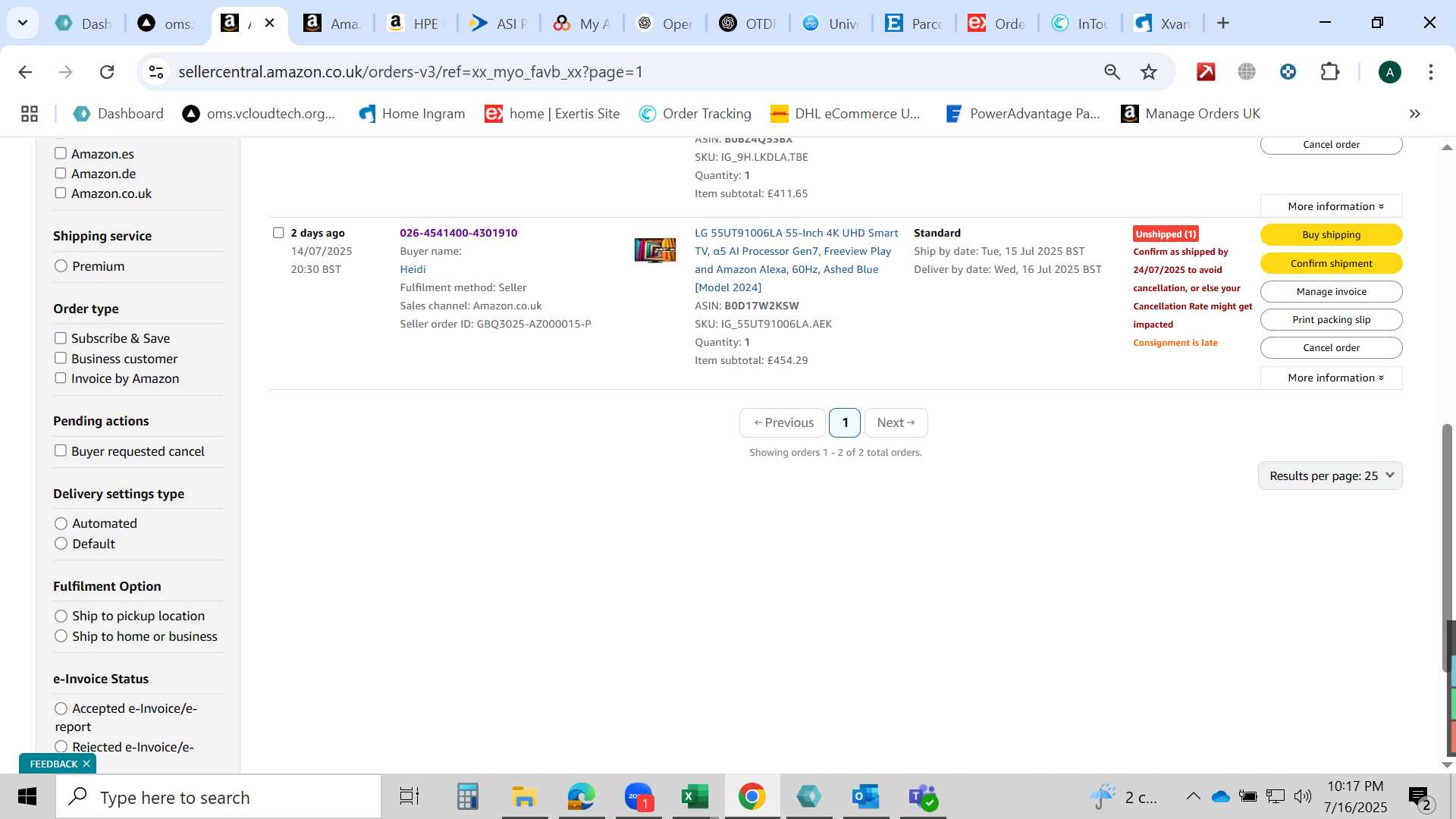Viewport: 1456px width, 819px height.
Task: Click the page vertical scrollbar thumb
Action: (x=1447, y=548)
